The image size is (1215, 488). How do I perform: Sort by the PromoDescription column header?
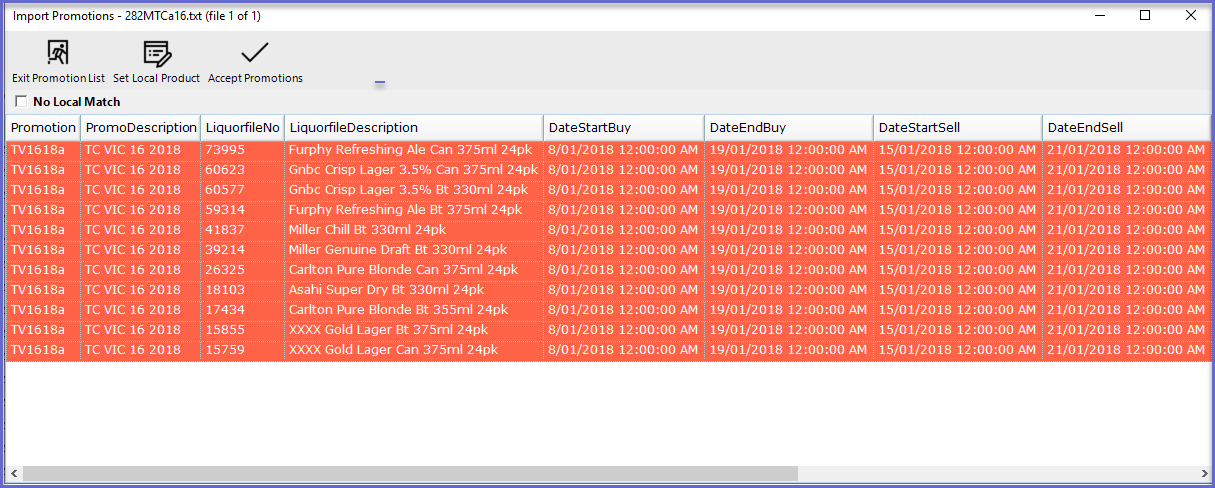coord(141,128)
